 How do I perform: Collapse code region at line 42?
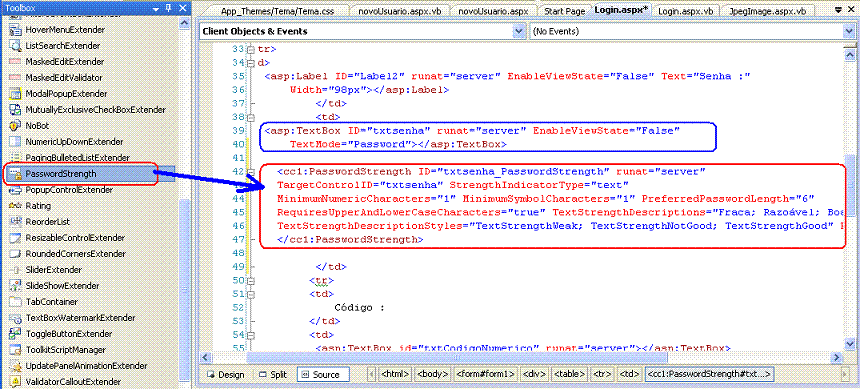251,172
